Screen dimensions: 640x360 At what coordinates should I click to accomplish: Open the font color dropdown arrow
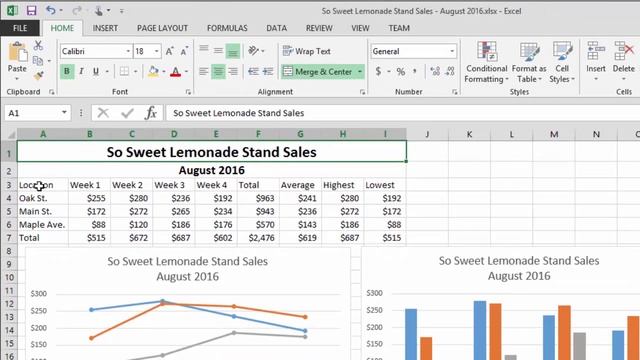click(x=187, y=72)
